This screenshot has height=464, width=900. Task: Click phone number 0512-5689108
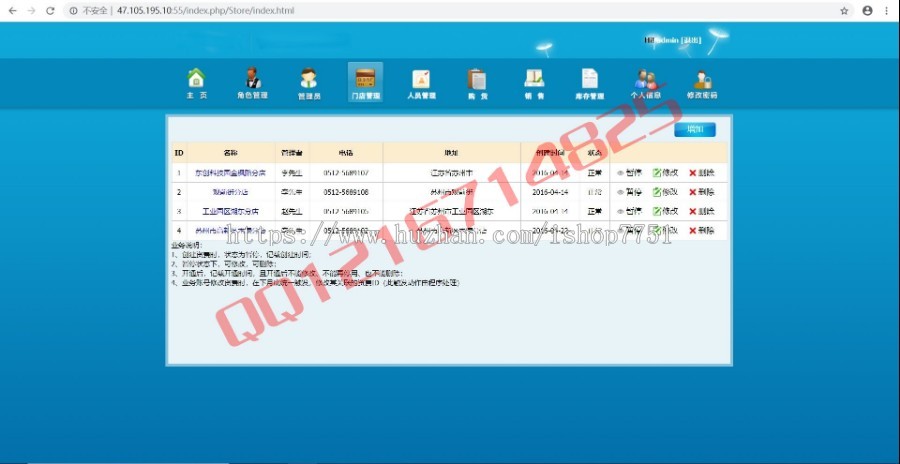tap(346, 192)
